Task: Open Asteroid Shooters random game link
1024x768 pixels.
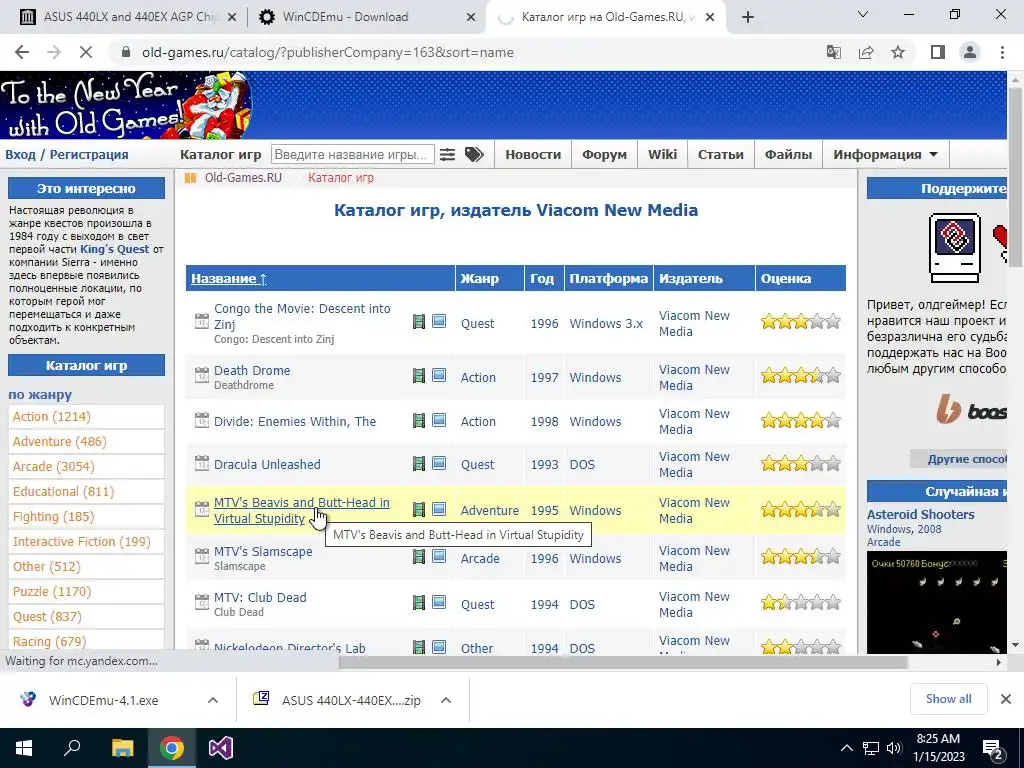Action: 920,514
